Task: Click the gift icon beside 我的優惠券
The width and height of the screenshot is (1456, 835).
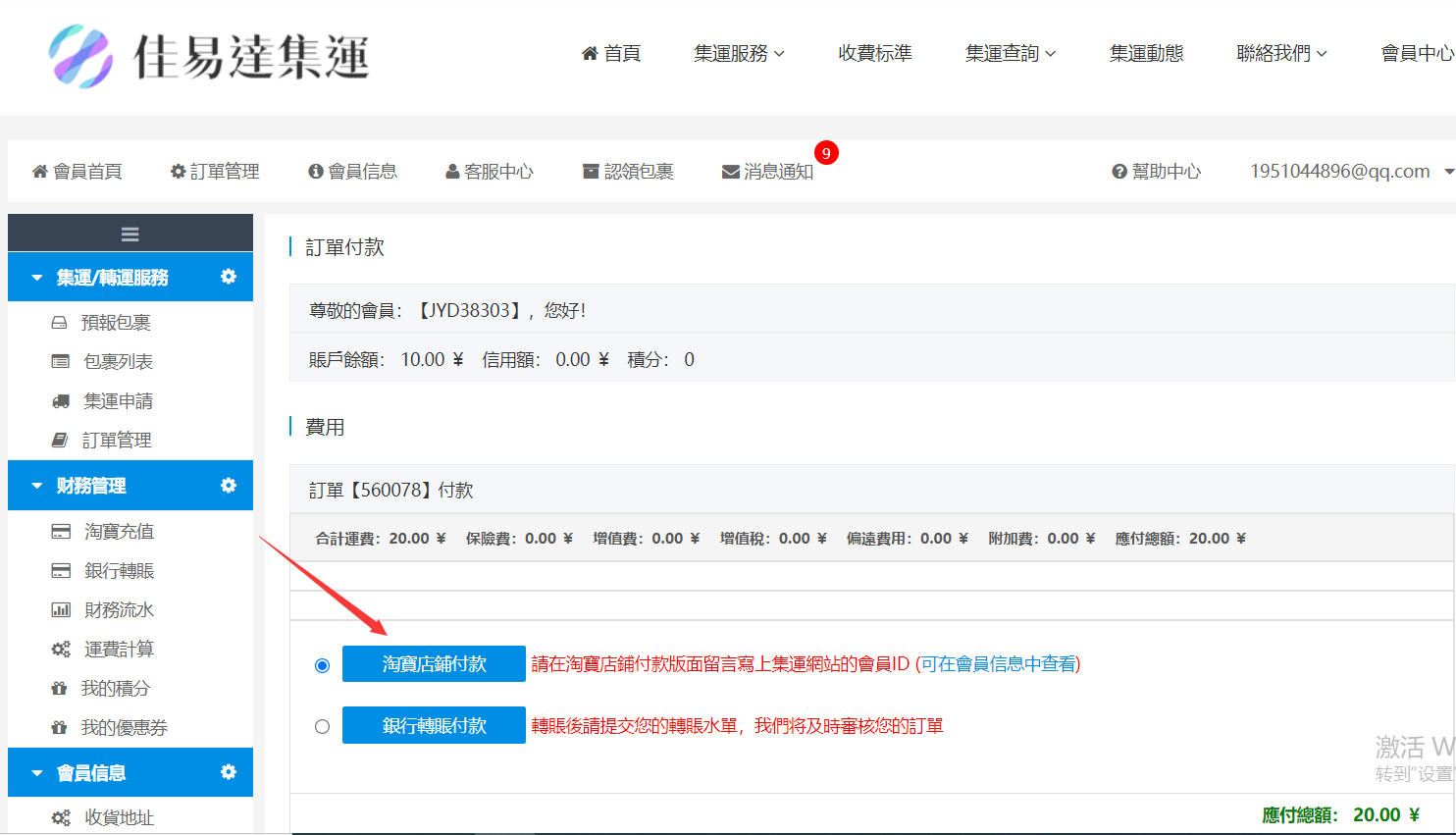Action: point(59,728)
